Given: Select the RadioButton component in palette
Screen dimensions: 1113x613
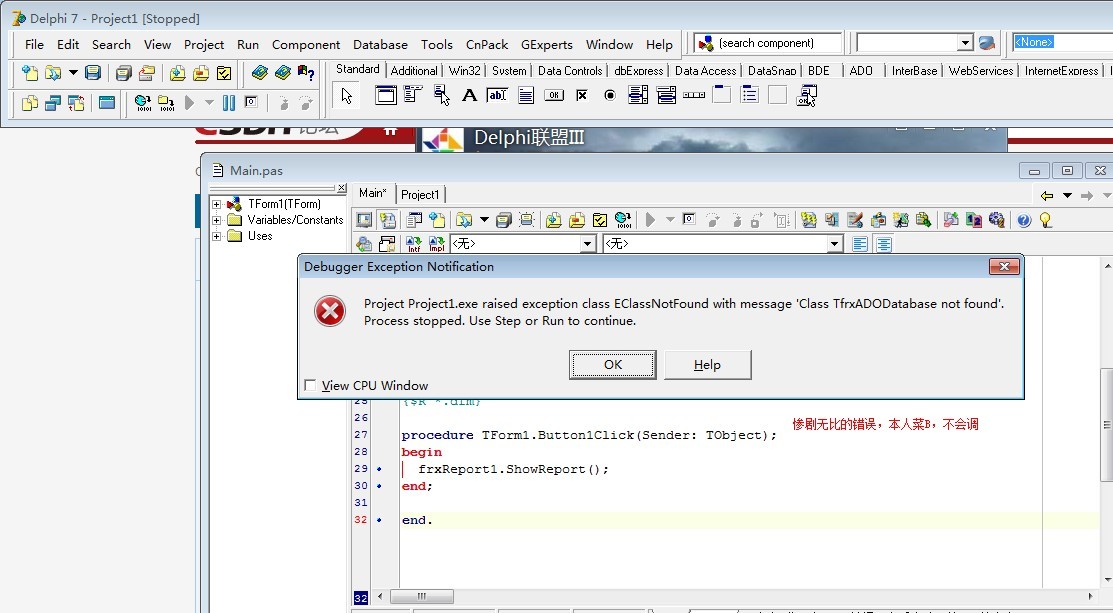Looking at the screenshot, I should (x=610, y=95).
